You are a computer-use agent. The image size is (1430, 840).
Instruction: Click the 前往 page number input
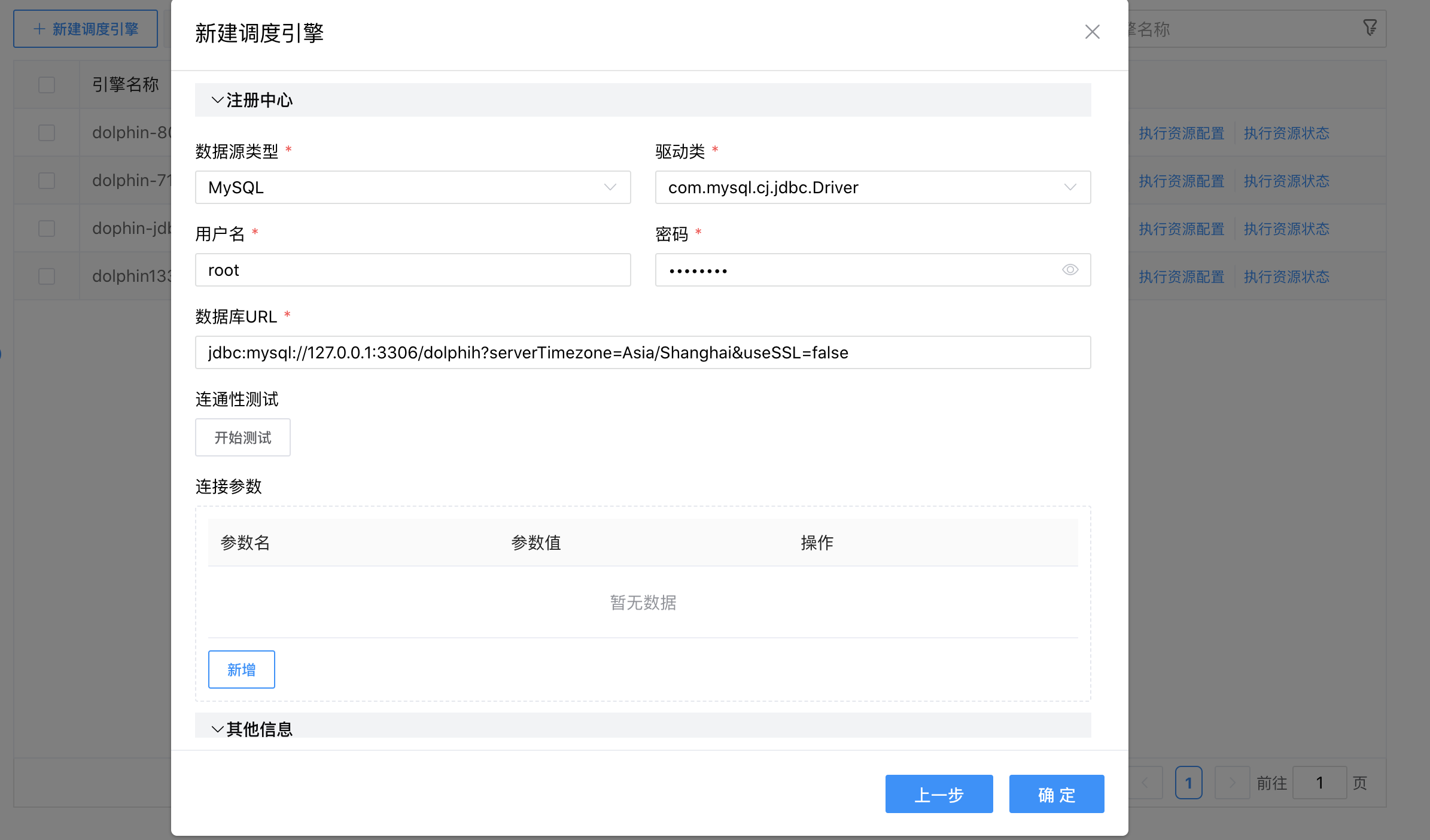point(1319,783)
